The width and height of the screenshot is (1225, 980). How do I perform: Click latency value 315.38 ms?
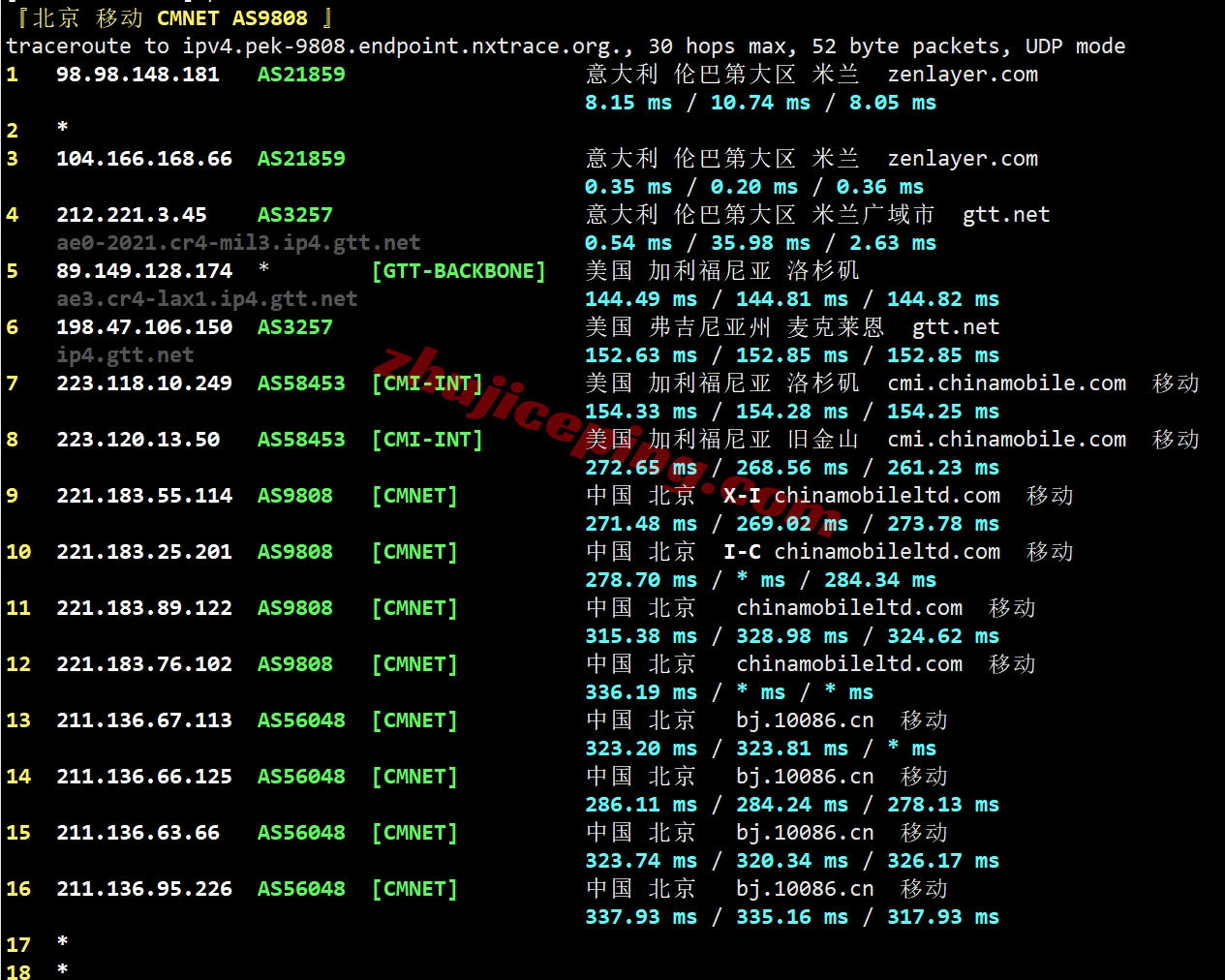click(641, 636)
